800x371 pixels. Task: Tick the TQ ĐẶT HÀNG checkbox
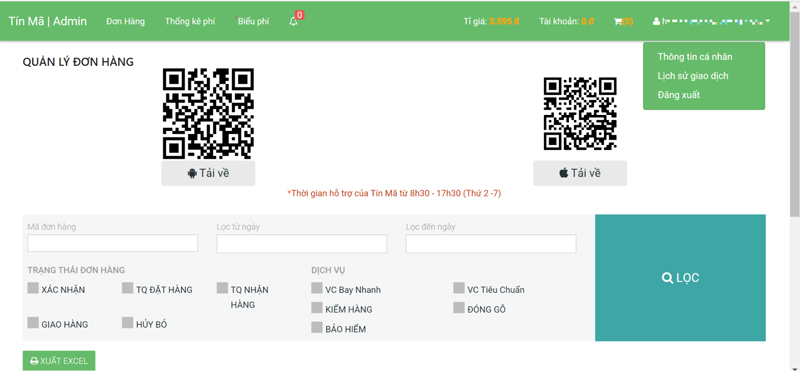pos(128,288)
